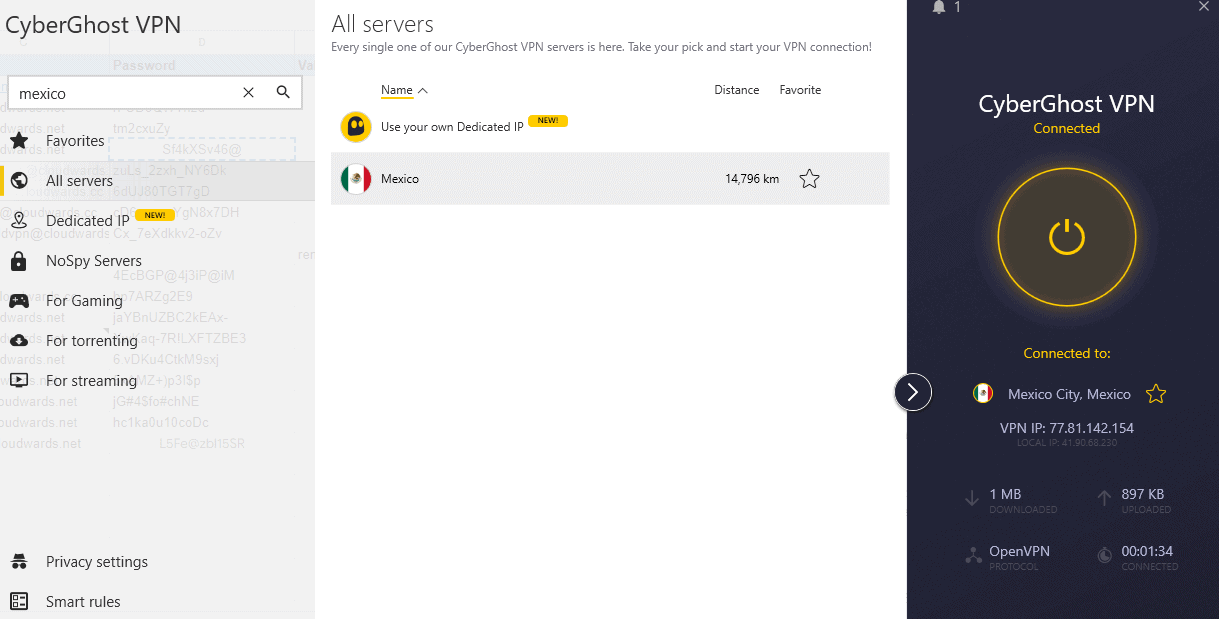Click the 897 KB uploaded value
This screenshot has width=1219, height=619.
point(1143,494)
